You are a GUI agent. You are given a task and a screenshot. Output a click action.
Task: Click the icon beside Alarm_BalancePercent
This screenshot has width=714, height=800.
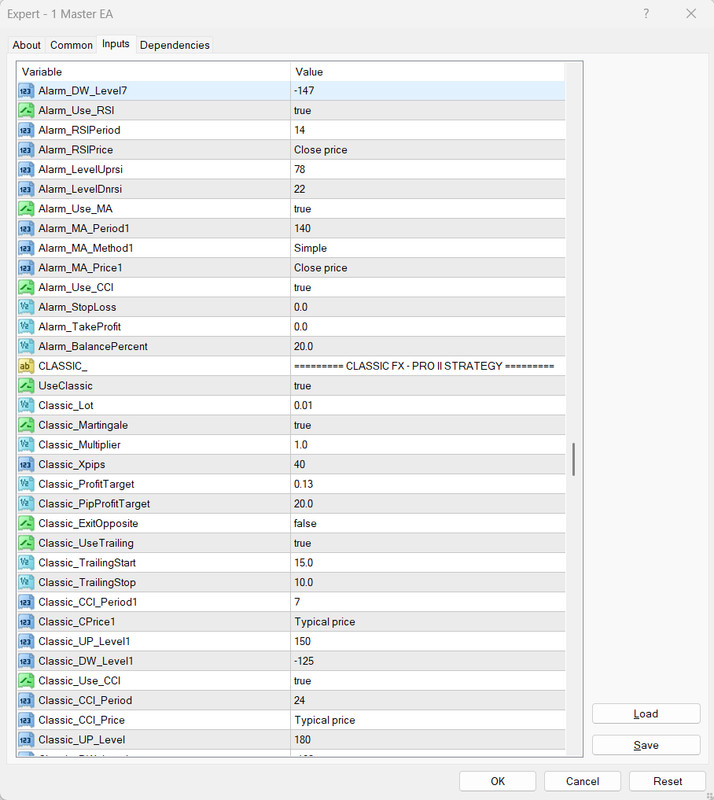[26, 346]
